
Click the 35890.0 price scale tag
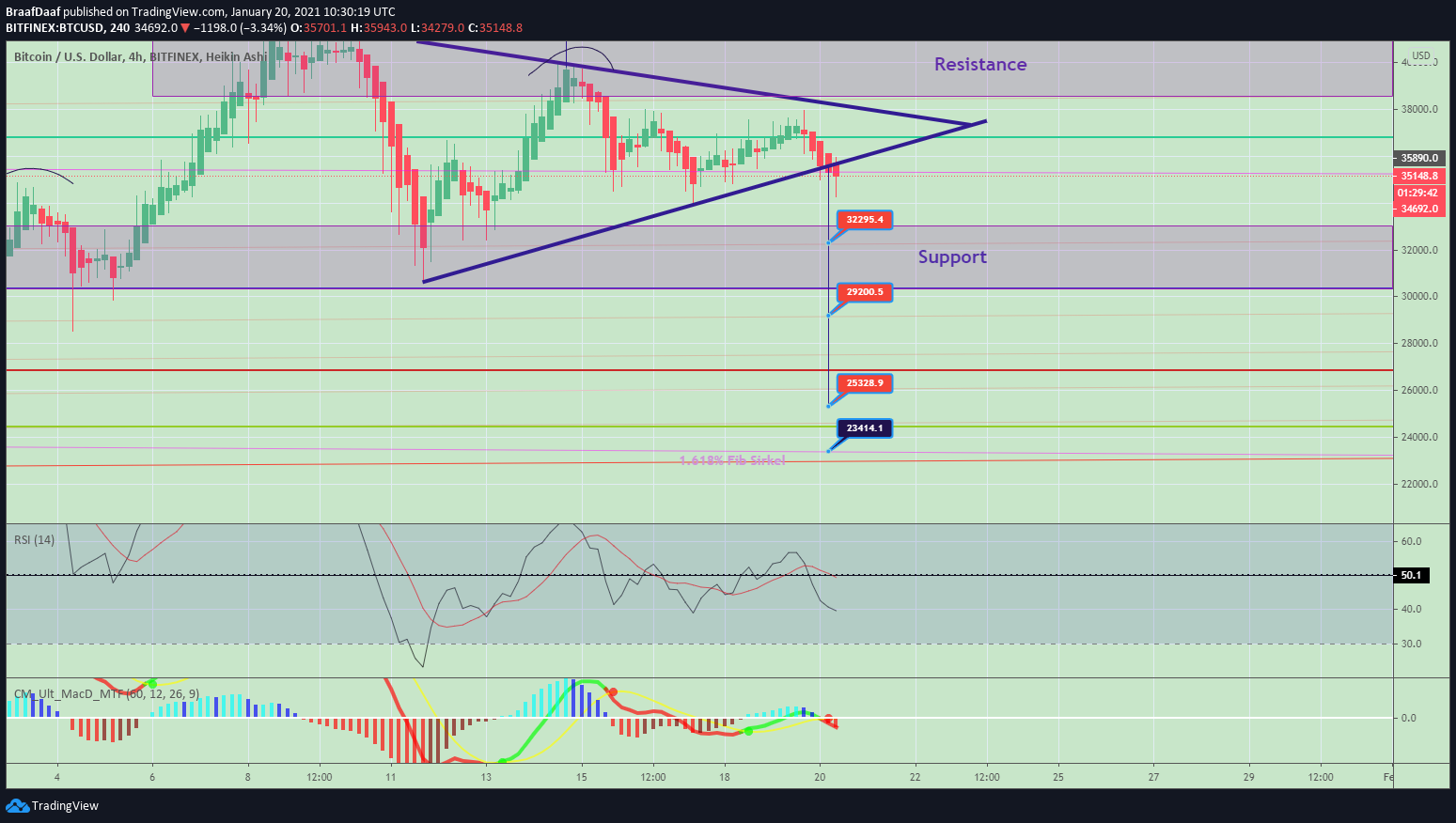pyautogui.click(x=1419, y=158)
